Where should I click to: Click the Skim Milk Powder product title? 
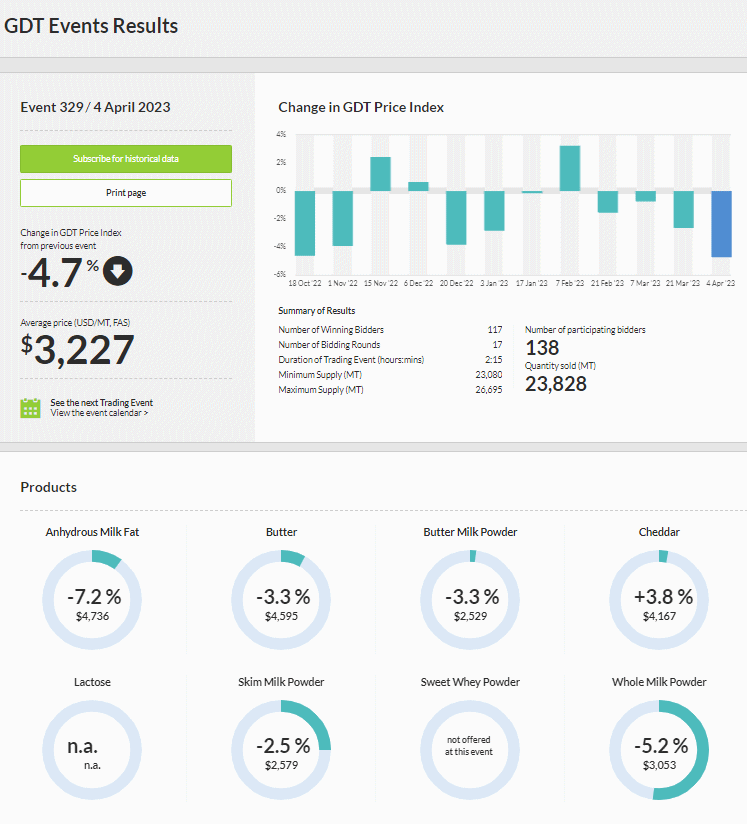[x=281, y=682]
